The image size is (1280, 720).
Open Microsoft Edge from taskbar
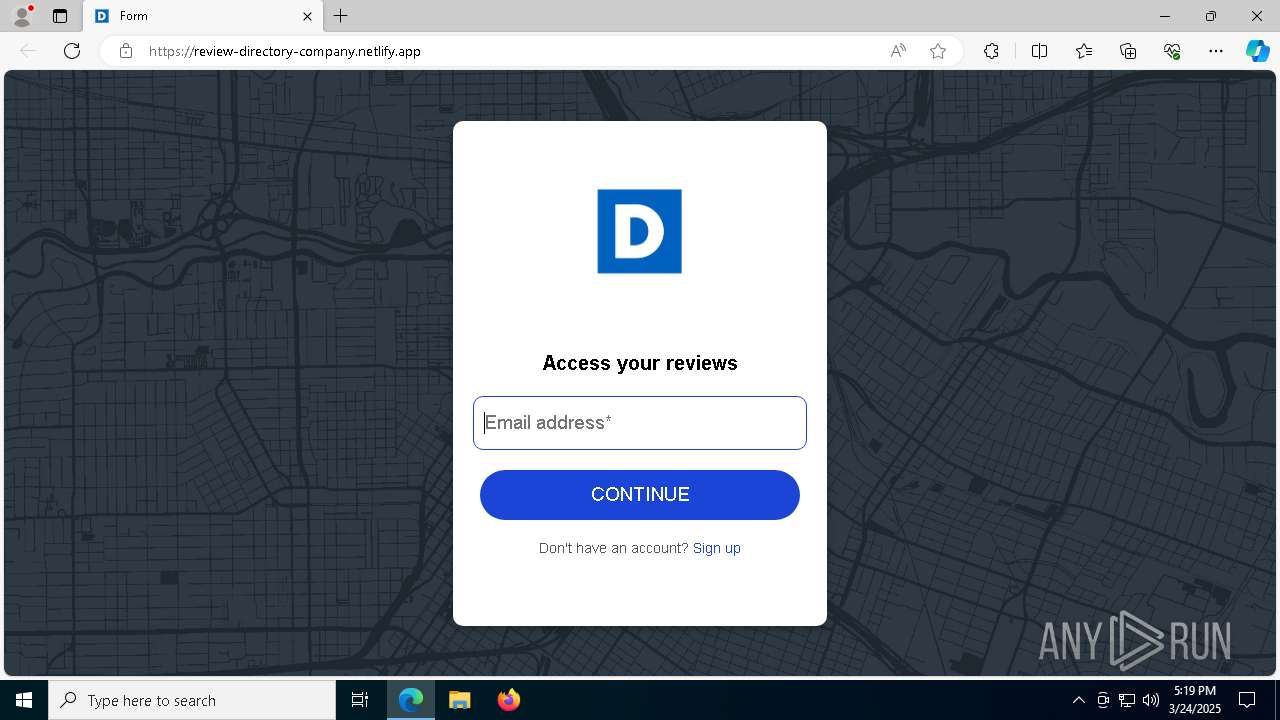[x=411, y=700]
